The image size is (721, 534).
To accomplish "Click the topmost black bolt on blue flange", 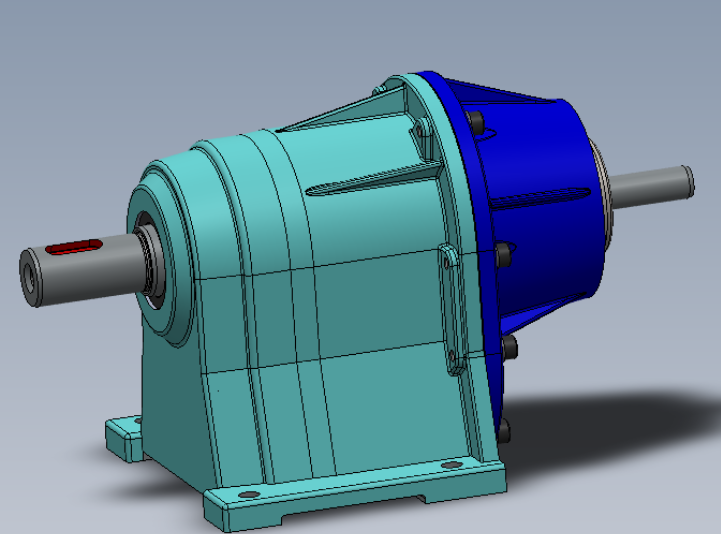I will tap(474, 122).
